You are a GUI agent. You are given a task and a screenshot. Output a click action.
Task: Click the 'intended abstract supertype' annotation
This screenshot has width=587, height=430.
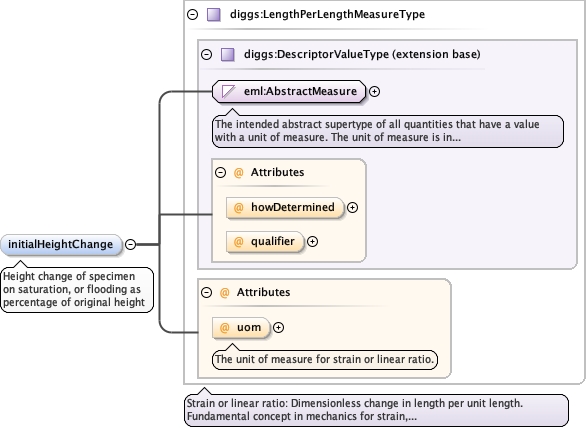tap(388, 131)
